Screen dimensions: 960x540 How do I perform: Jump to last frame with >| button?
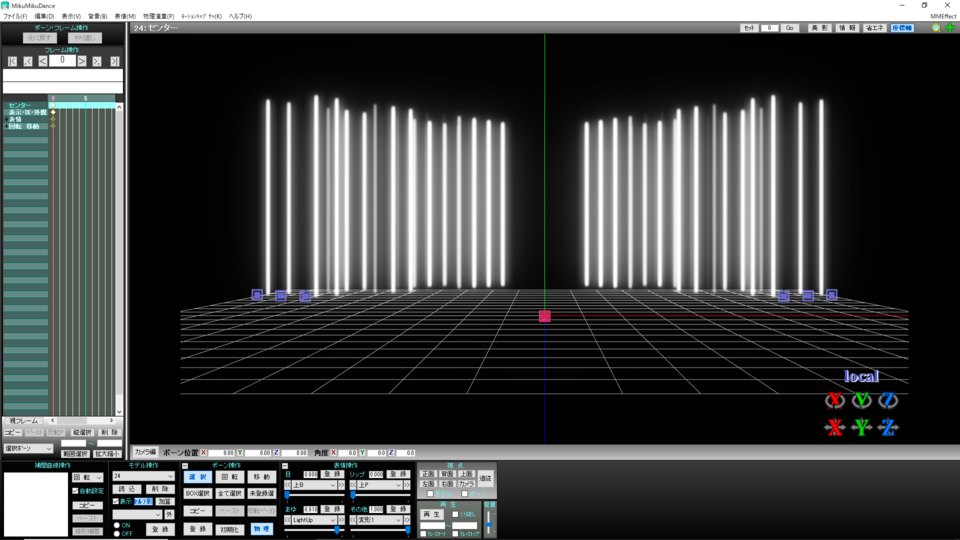(114, 61)
